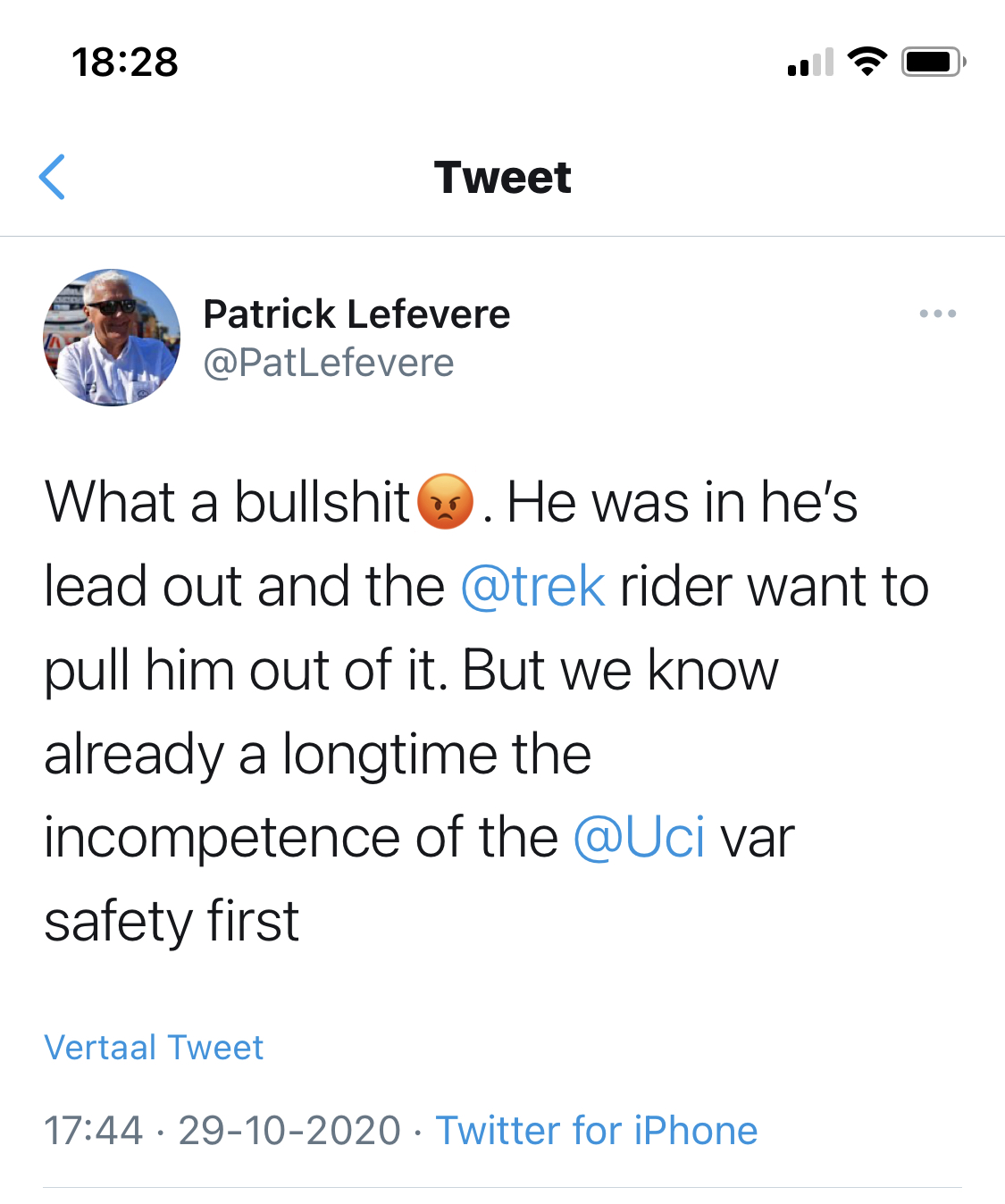
Task: Tap the word "bullshit" in the tweet
Action: 322,502
